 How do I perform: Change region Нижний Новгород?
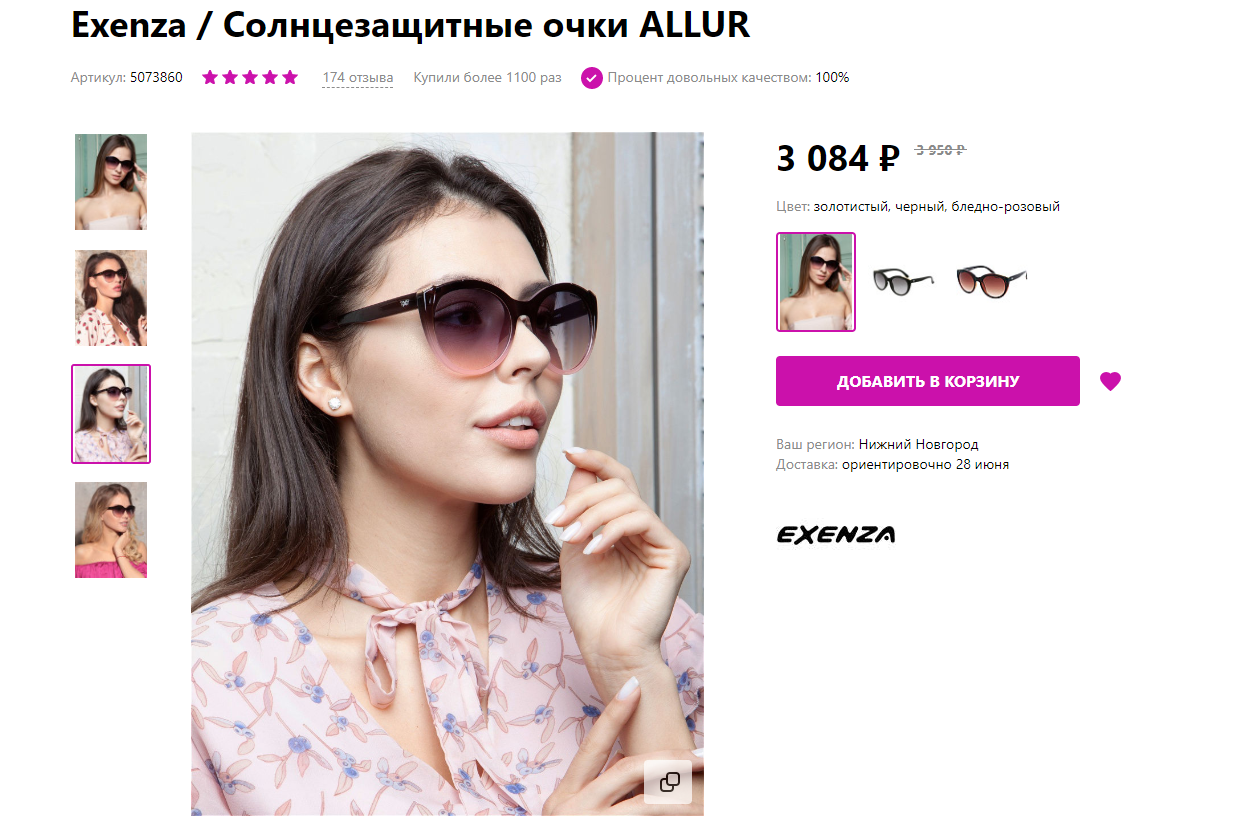click(918, 444)
